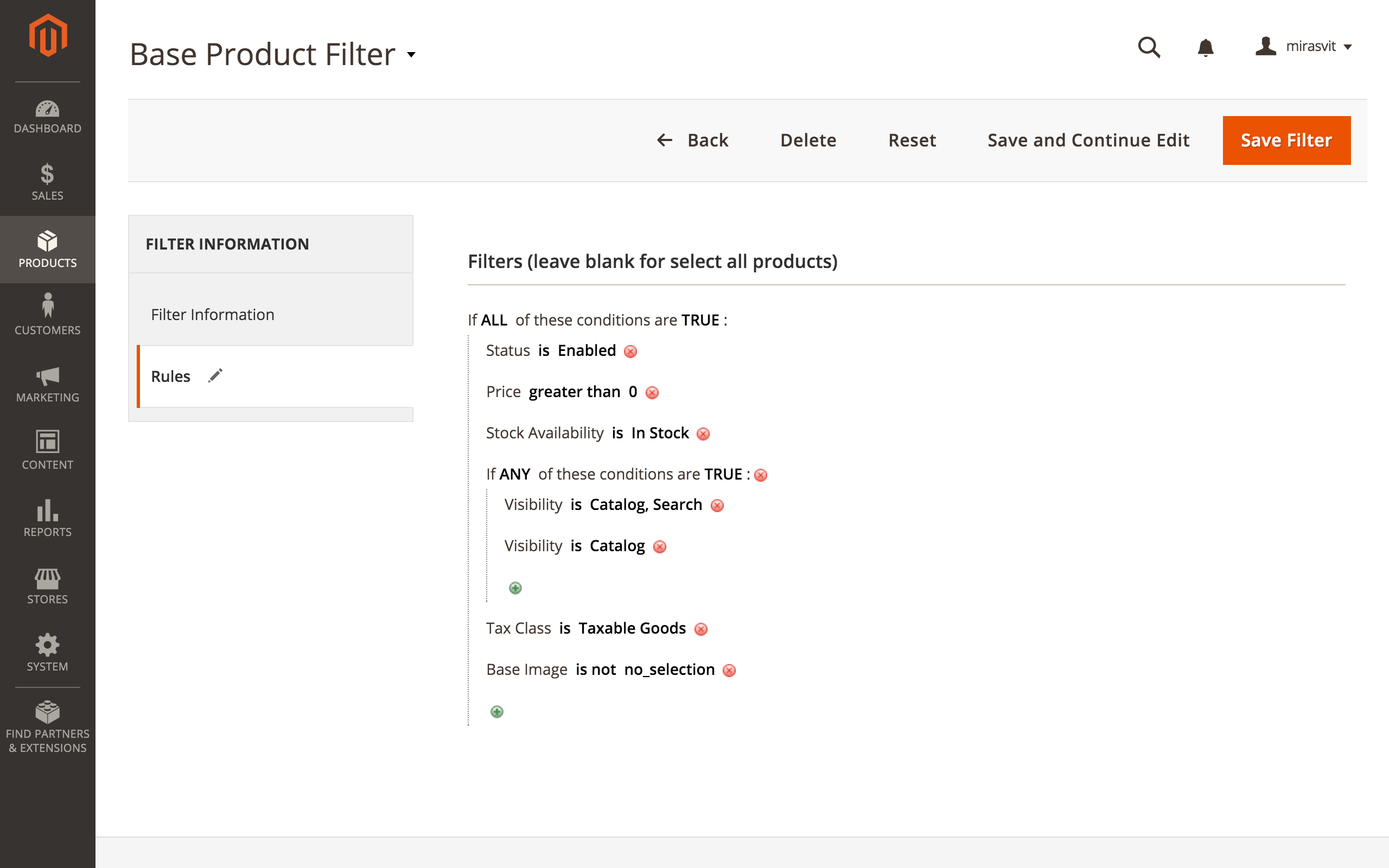The image size is (1389, 868).
Task: Click Save and Continue Edit button
Action: pos(1087,140)
